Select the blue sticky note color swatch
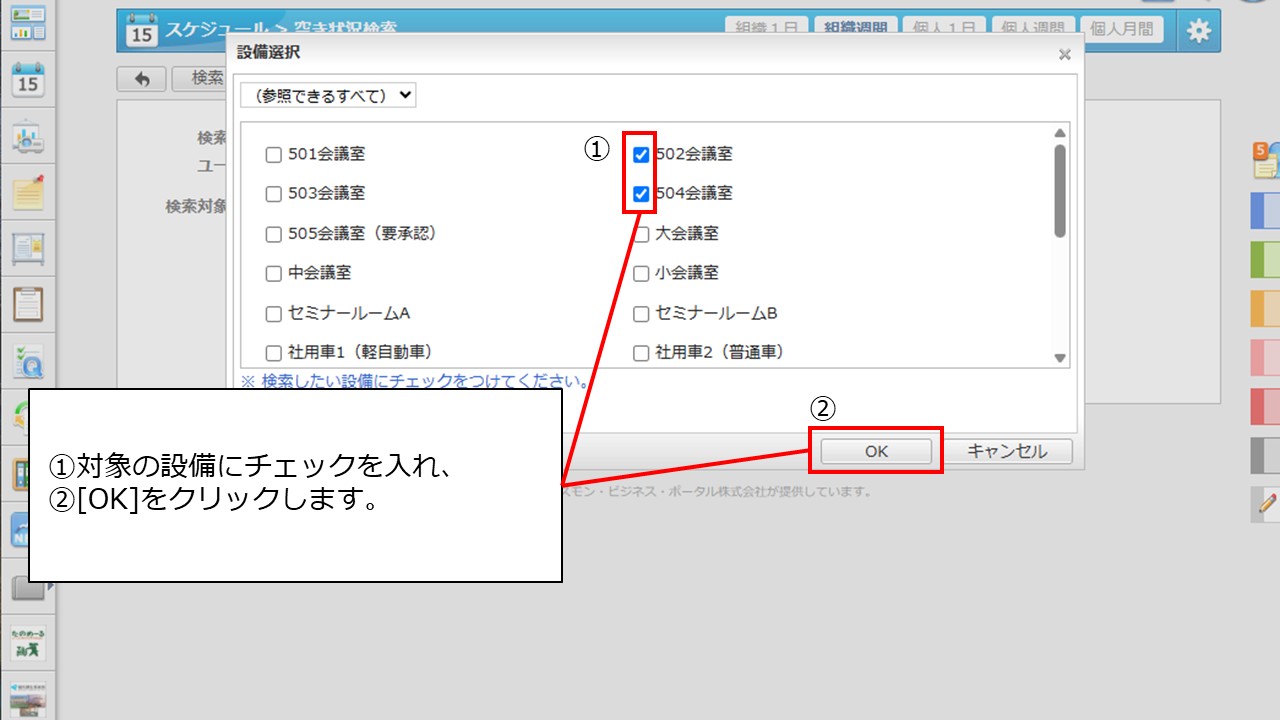1280x720 pixels. 1266,211
